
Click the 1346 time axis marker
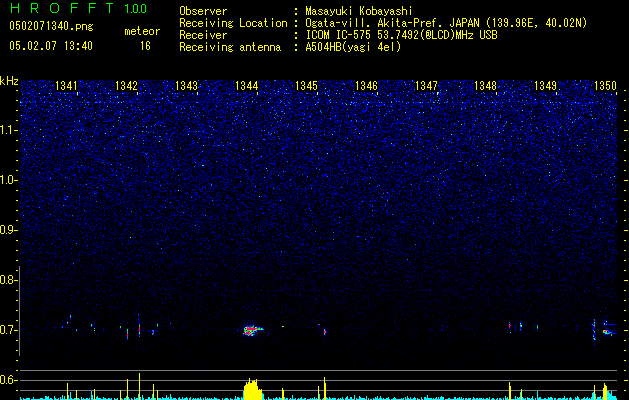point(366,85)
